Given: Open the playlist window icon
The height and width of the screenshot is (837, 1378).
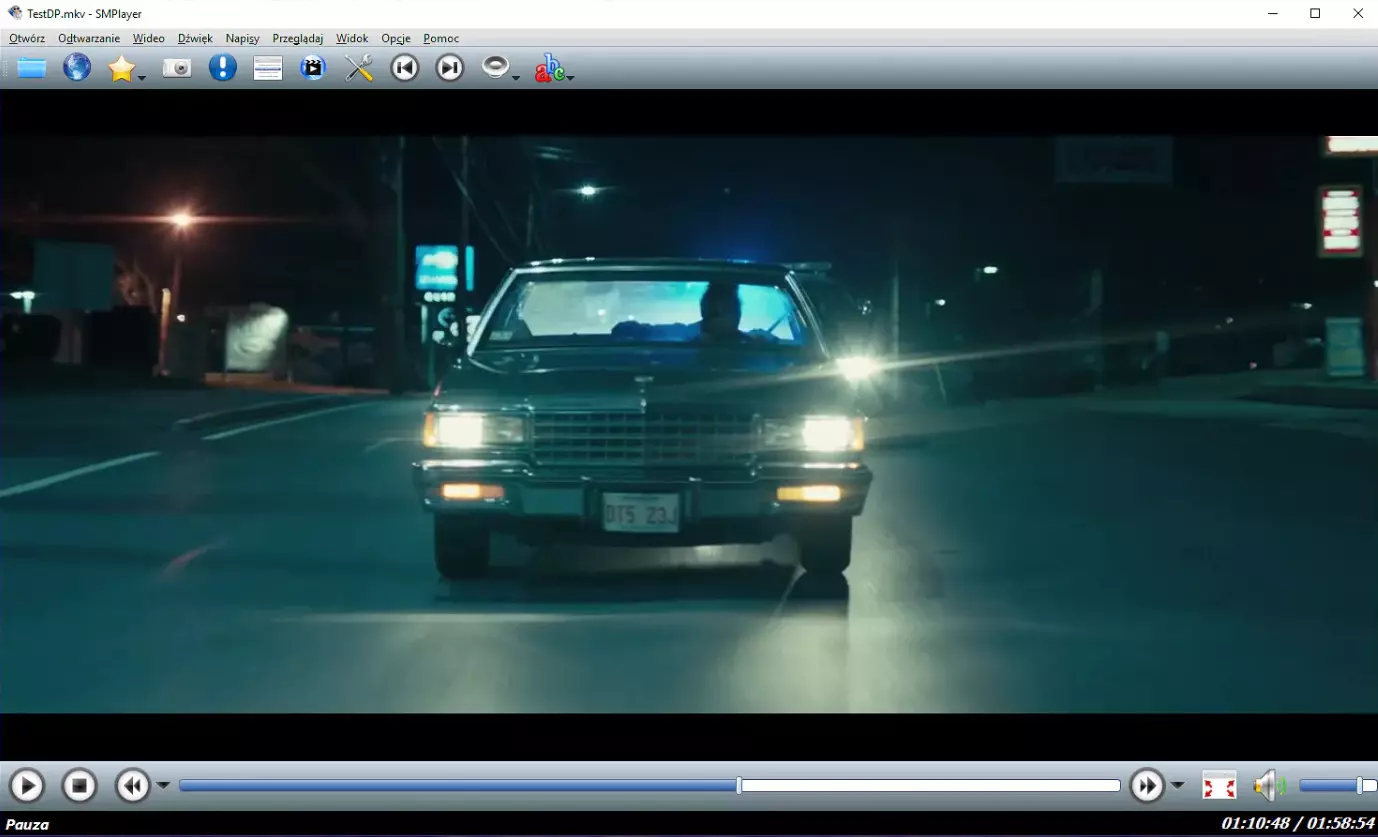Looking at the screenshot, I should pyautogui.click(x=268, y=68).
